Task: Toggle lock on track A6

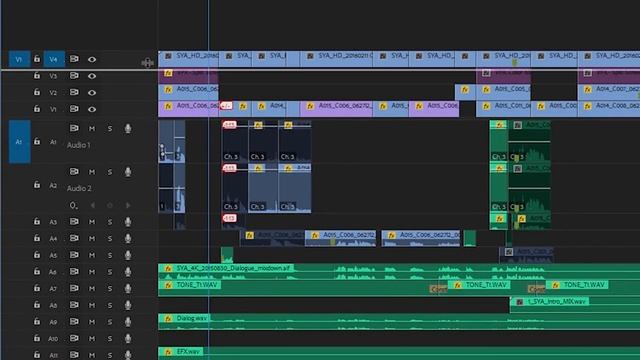Action: pos(37,271)
